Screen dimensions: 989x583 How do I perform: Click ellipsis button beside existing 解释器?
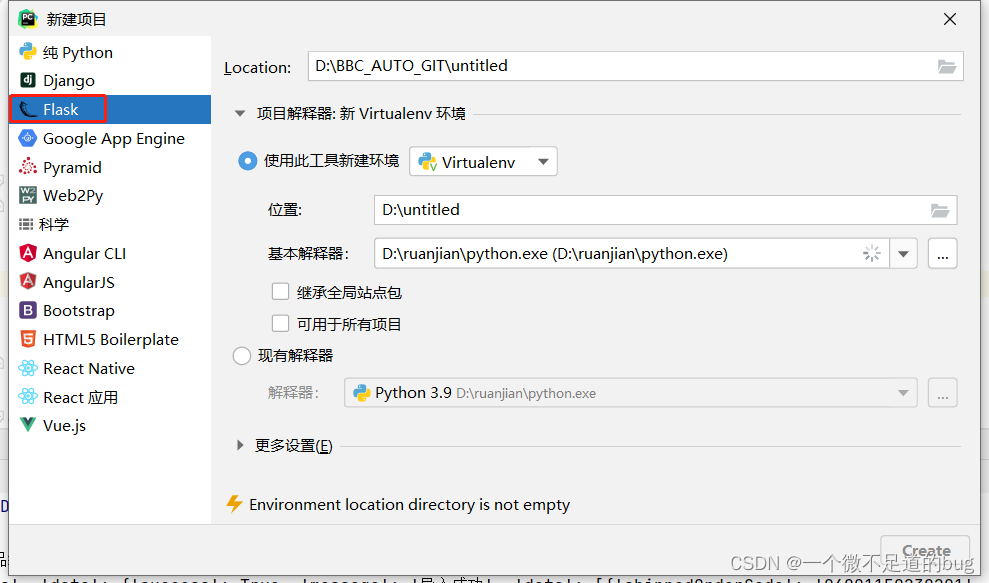tap(942, 393)
